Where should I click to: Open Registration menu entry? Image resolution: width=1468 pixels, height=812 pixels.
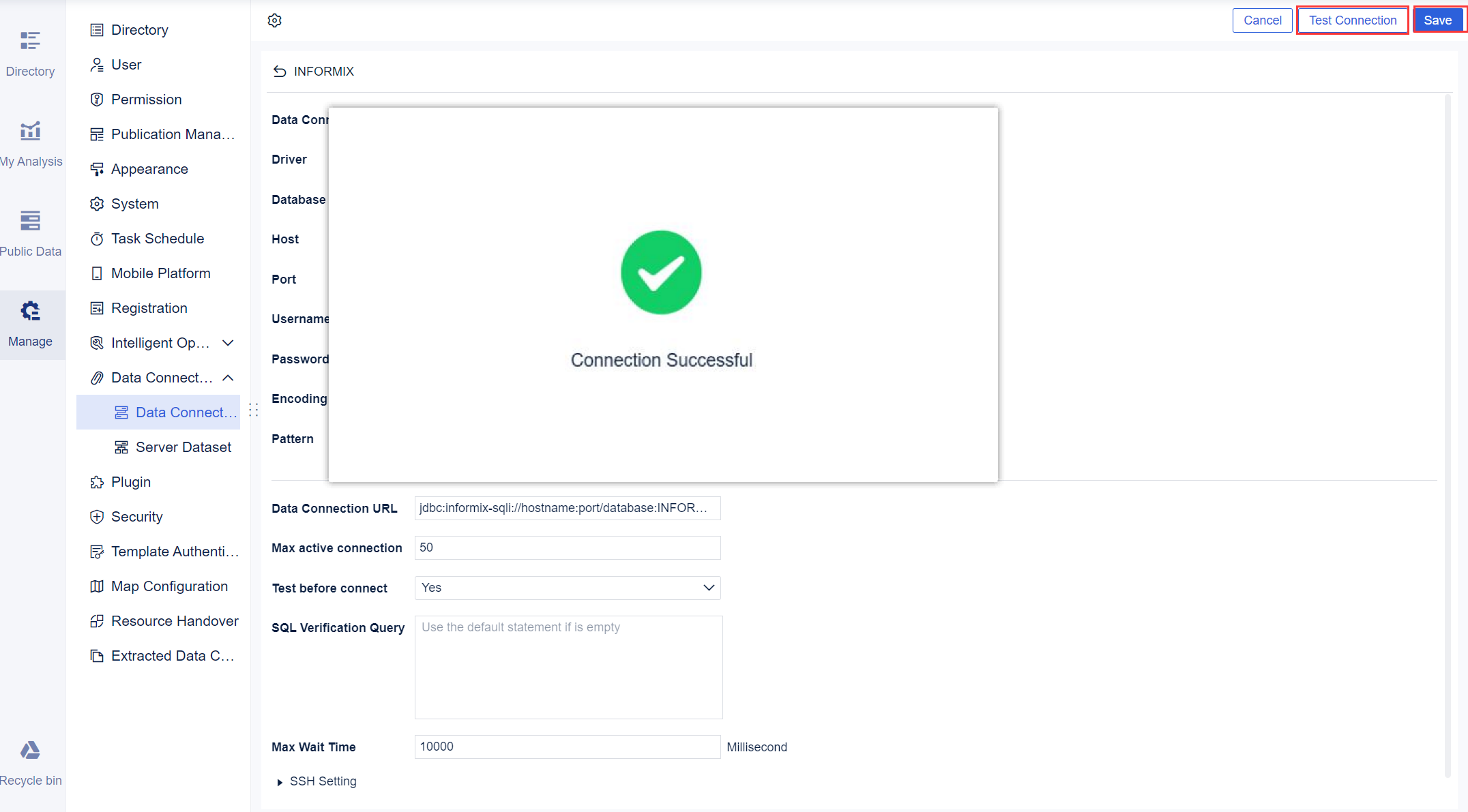158,308
